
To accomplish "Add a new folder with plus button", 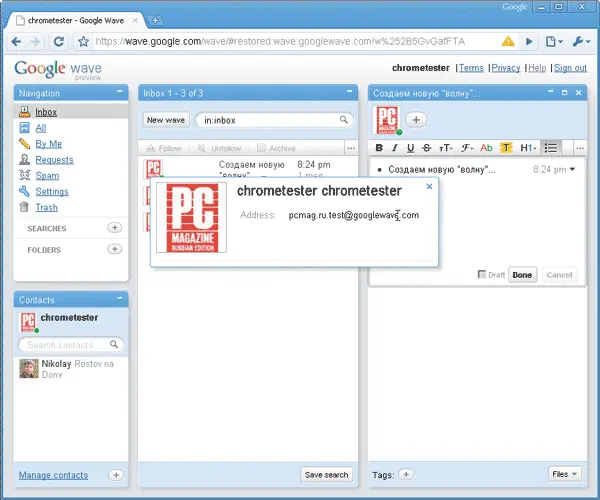I will [x=114, y=249].
